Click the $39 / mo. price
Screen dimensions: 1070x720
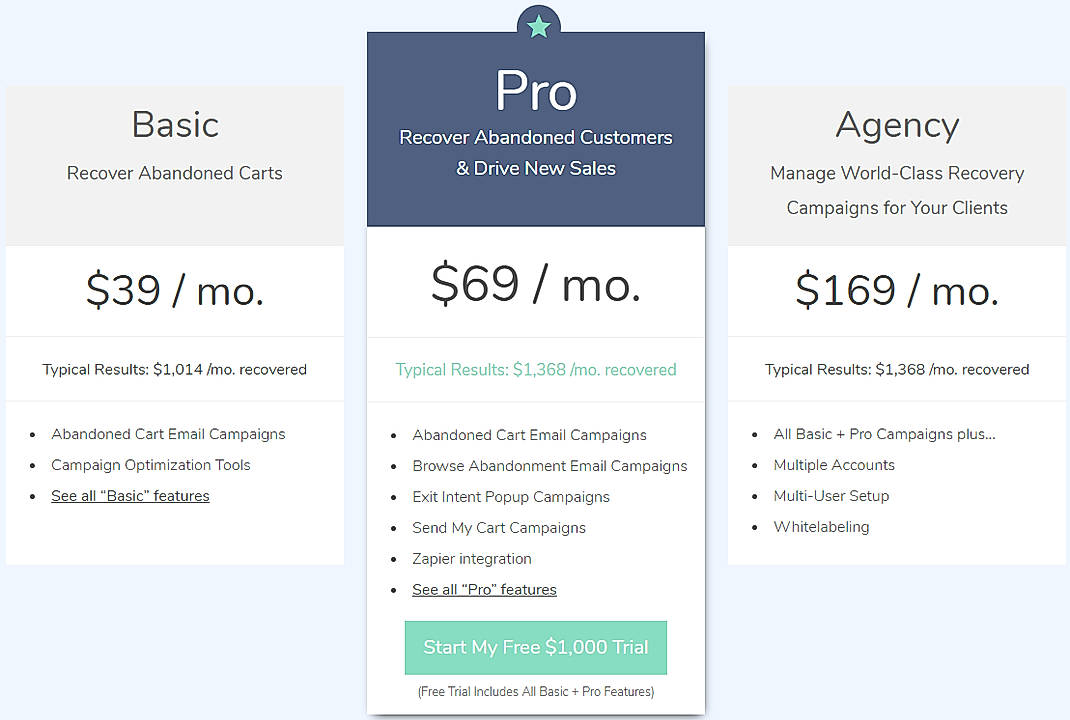(174, 290)
